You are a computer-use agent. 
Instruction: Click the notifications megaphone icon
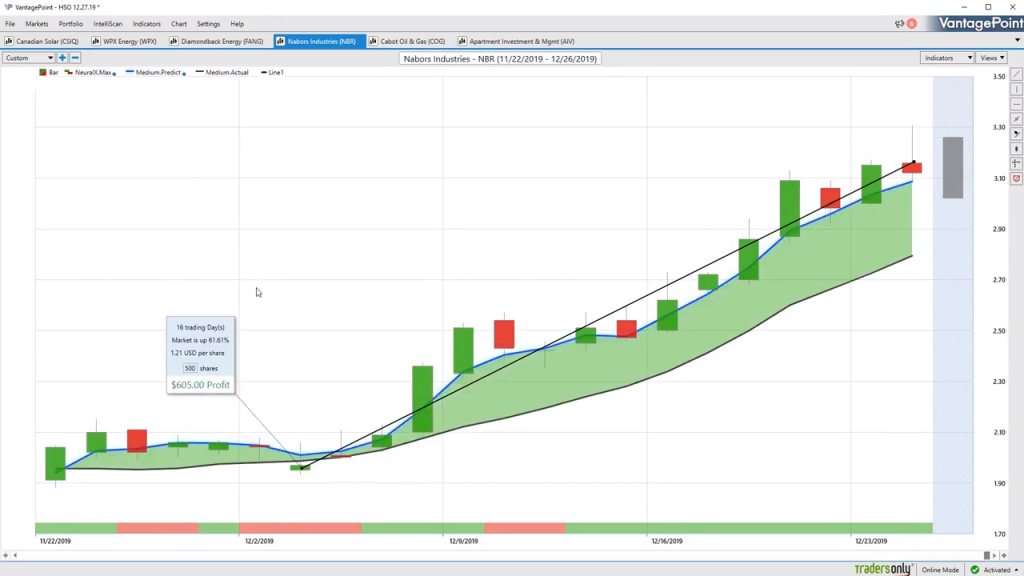(899, 24)
